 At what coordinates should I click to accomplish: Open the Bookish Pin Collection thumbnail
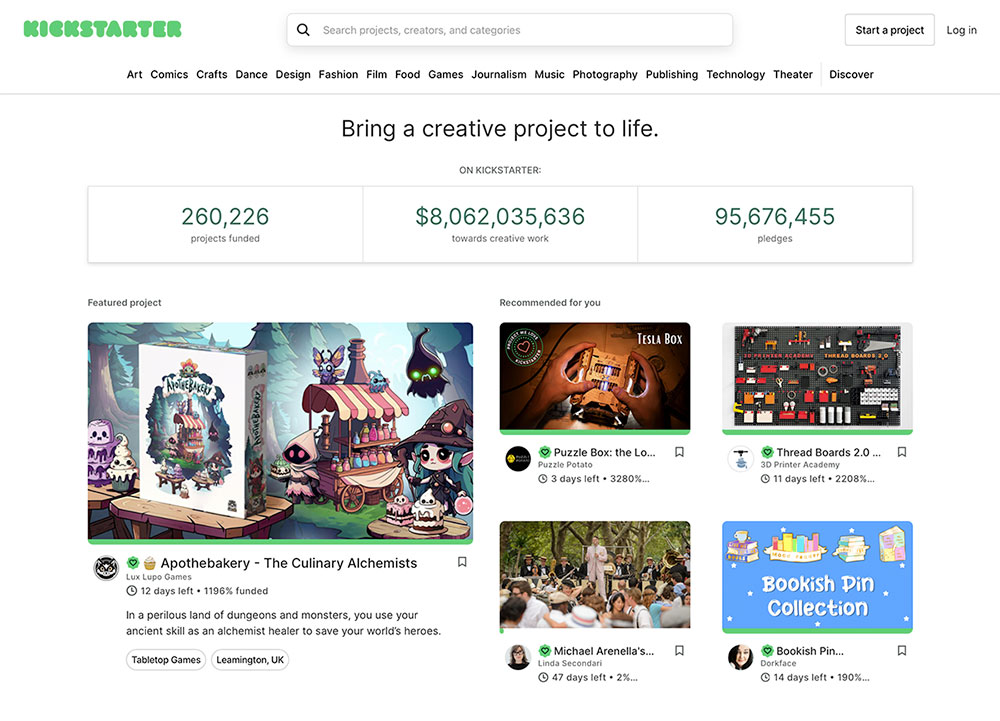(x=817, y=577)
